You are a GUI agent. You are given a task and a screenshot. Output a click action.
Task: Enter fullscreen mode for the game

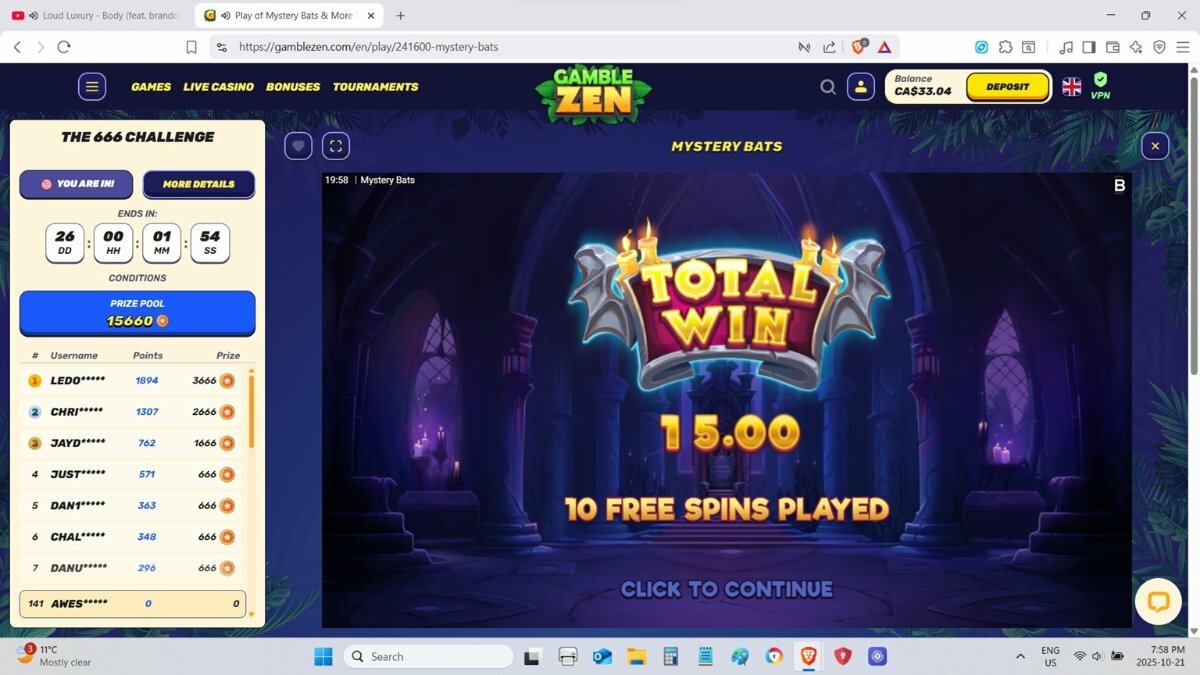pyautogui.click(x=336, y=146)
